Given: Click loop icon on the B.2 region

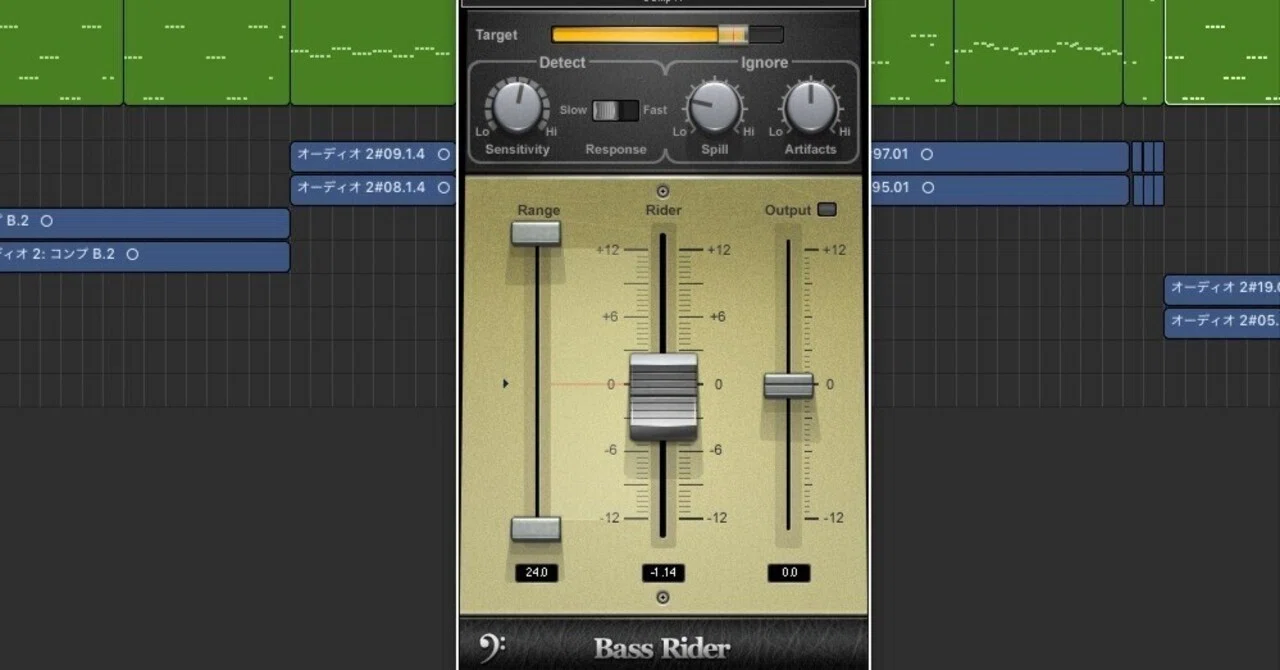Looking at the screenshot, I should pyautogui.click(x=46, y=221).
